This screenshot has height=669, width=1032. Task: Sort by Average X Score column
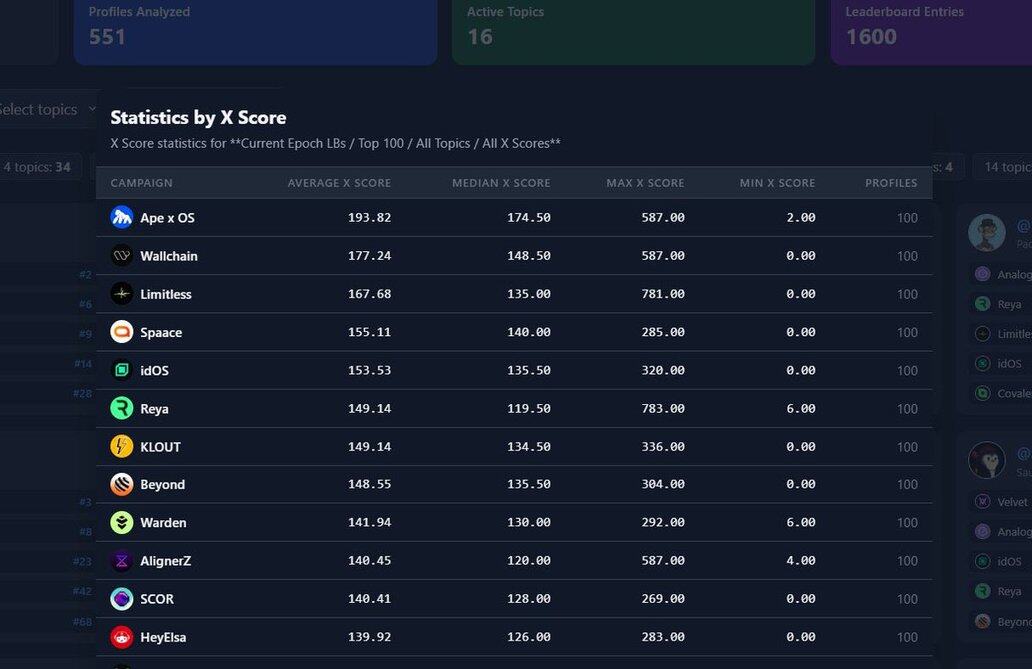tap(339, 183)
